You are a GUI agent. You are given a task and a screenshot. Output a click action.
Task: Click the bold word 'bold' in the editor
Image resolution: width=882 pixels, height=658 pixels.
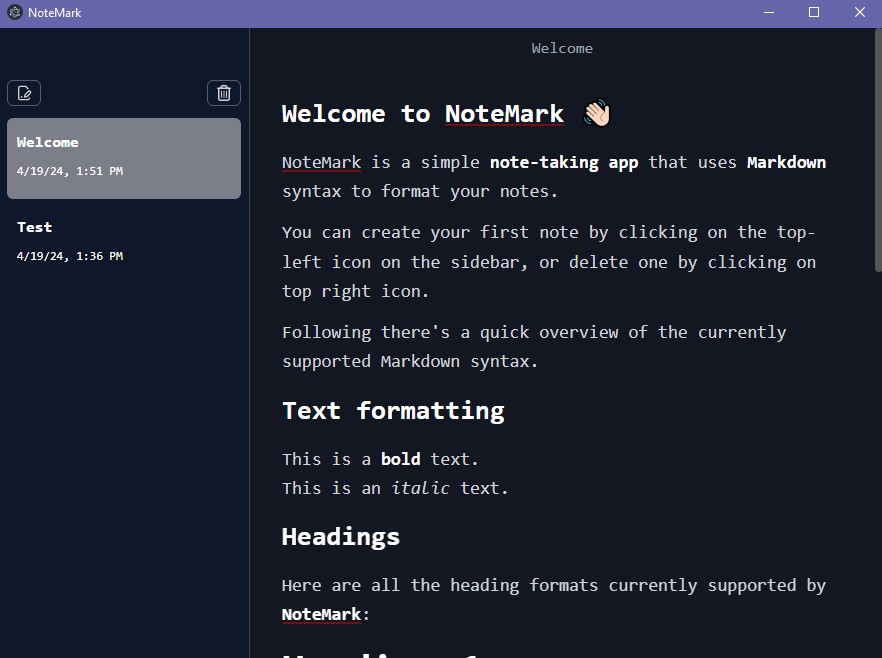pos(400,460)
